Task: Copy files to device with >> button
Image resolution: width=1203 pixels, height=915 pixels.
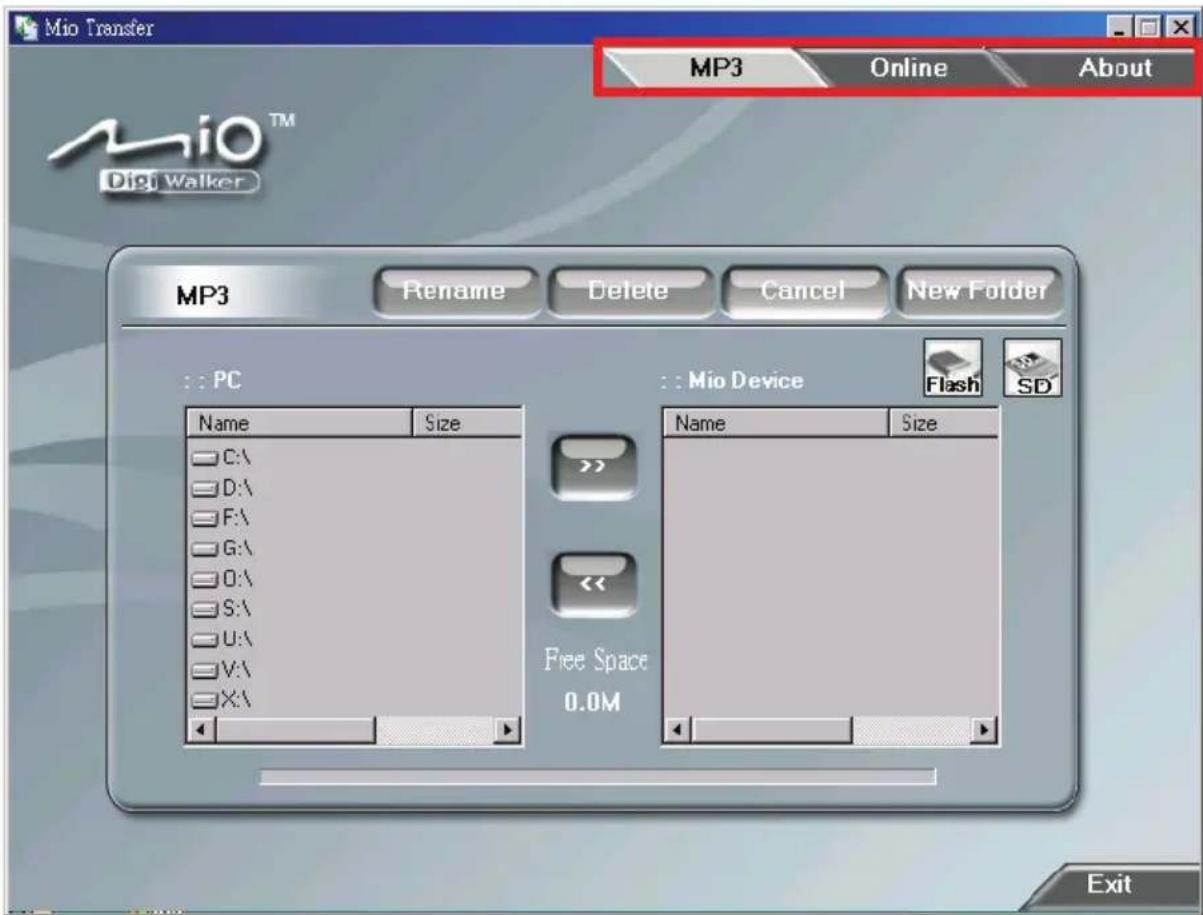Action: [593, 468]
